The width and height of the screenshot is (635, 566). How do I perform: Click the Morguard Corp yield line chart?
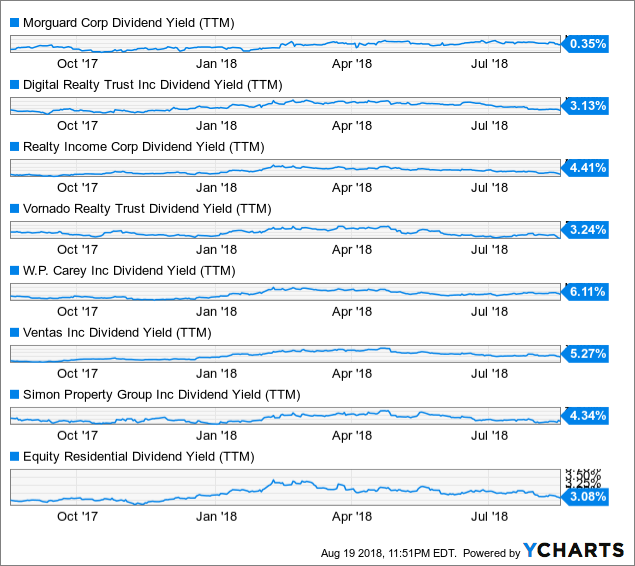coord(286,44)
